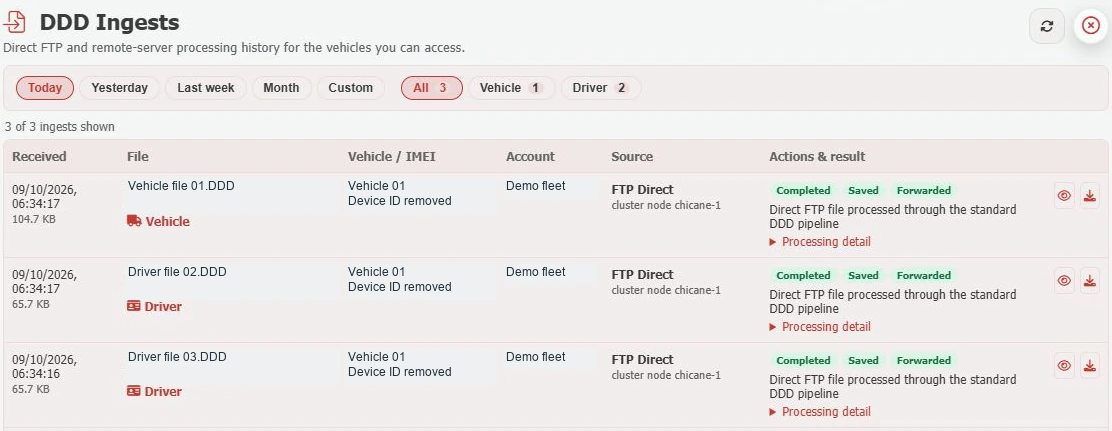Download Driver file 02.DDD
This screenshot has width=1112, height=431.
(1090, 280)
